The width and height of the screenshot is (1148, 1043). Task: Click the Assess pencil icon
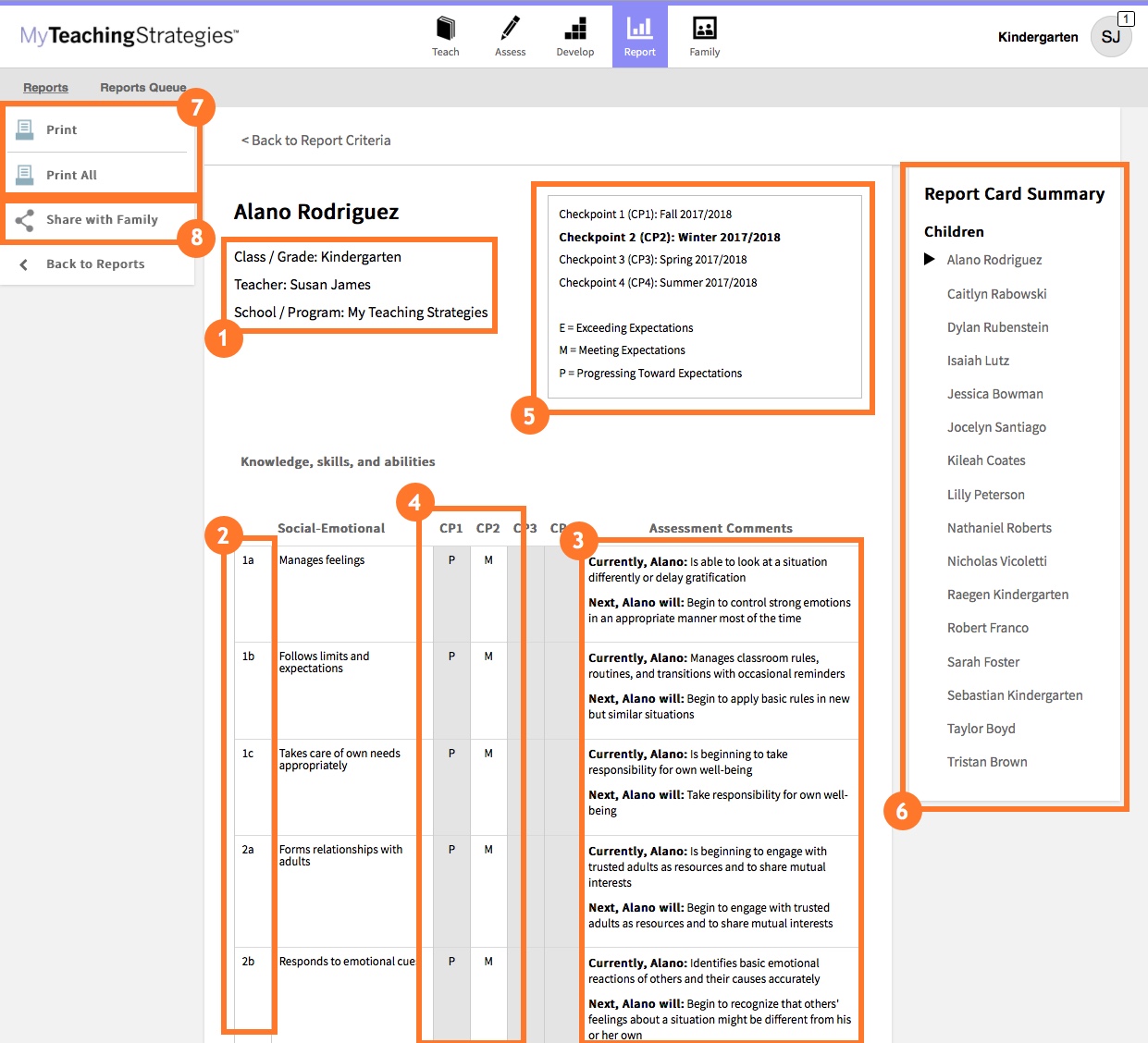tap(510, 29)
